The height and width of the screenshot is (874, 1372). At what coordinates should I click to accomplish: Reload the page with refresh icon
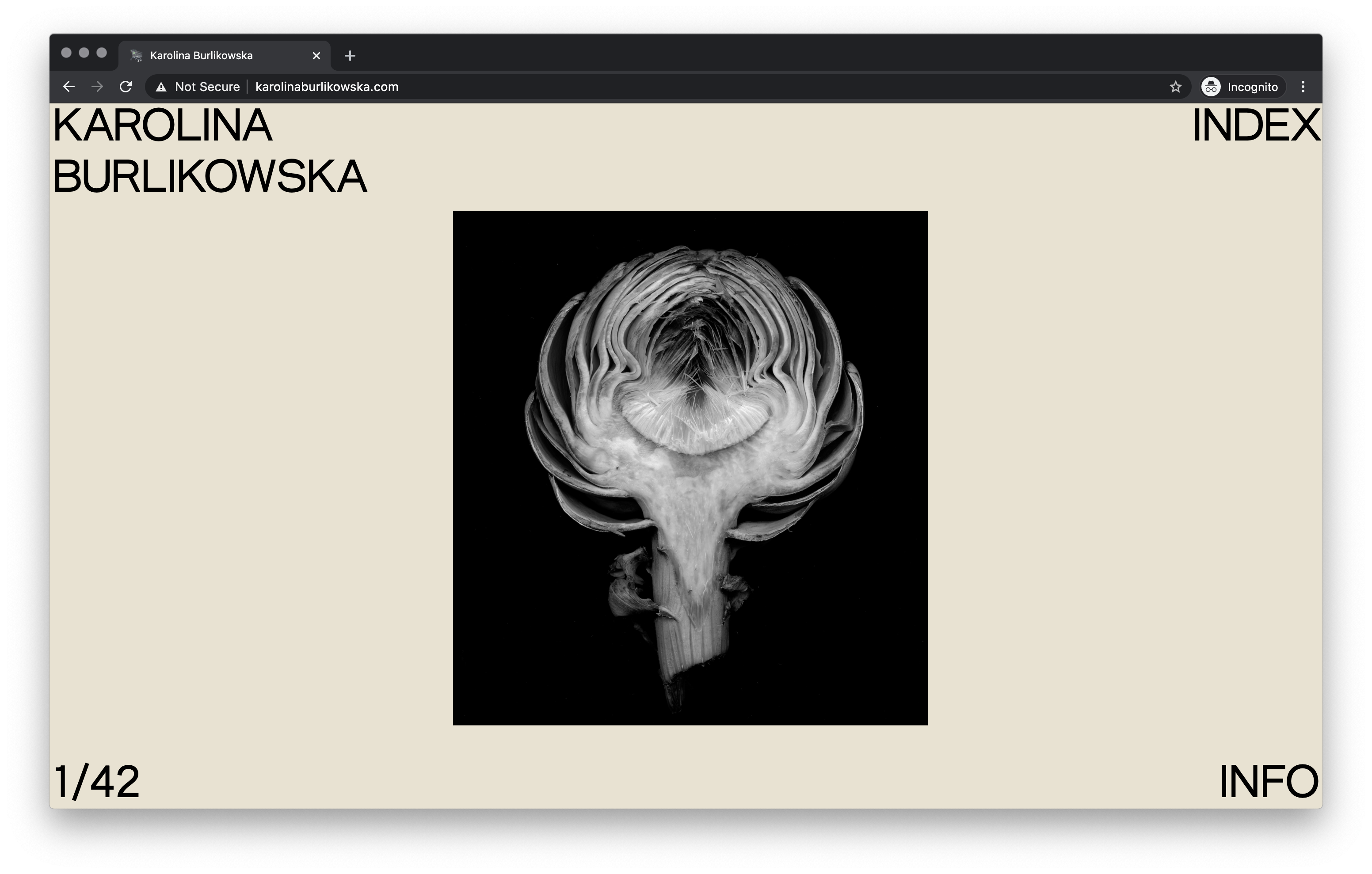click(126, 87)
